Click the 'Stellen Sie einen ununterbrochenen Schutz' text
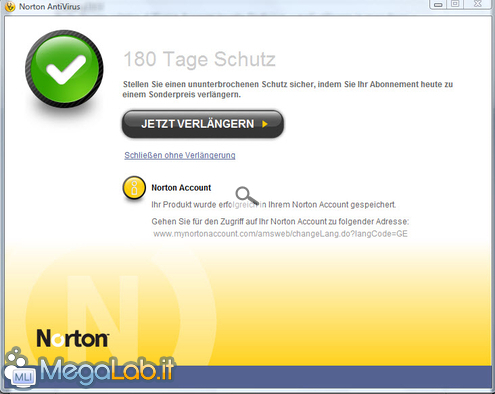 [x=288, y=89]
